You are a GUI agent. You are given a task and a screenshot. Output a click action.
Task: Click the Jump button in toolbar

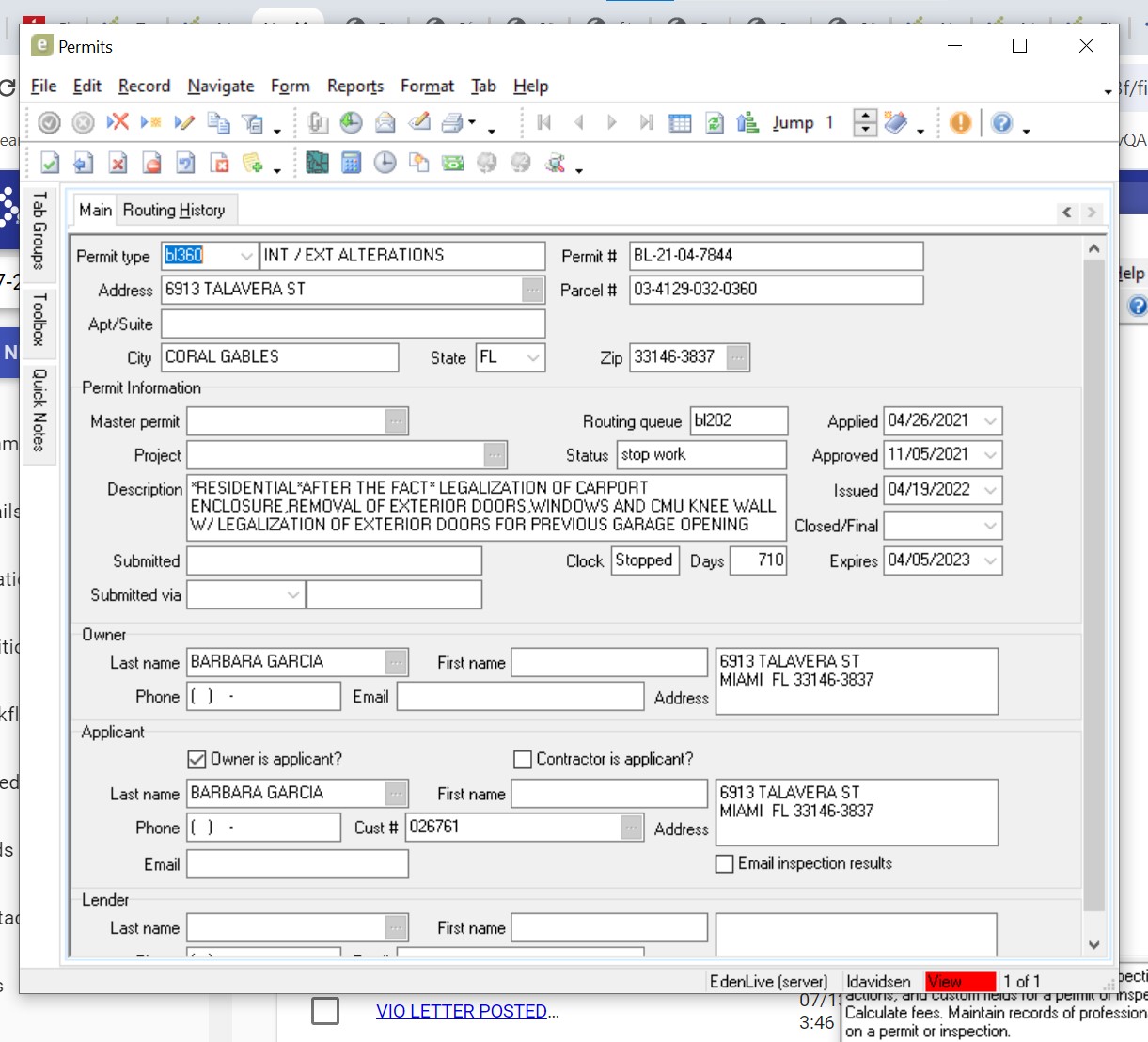pyautogui.click(x=793, y=123)
